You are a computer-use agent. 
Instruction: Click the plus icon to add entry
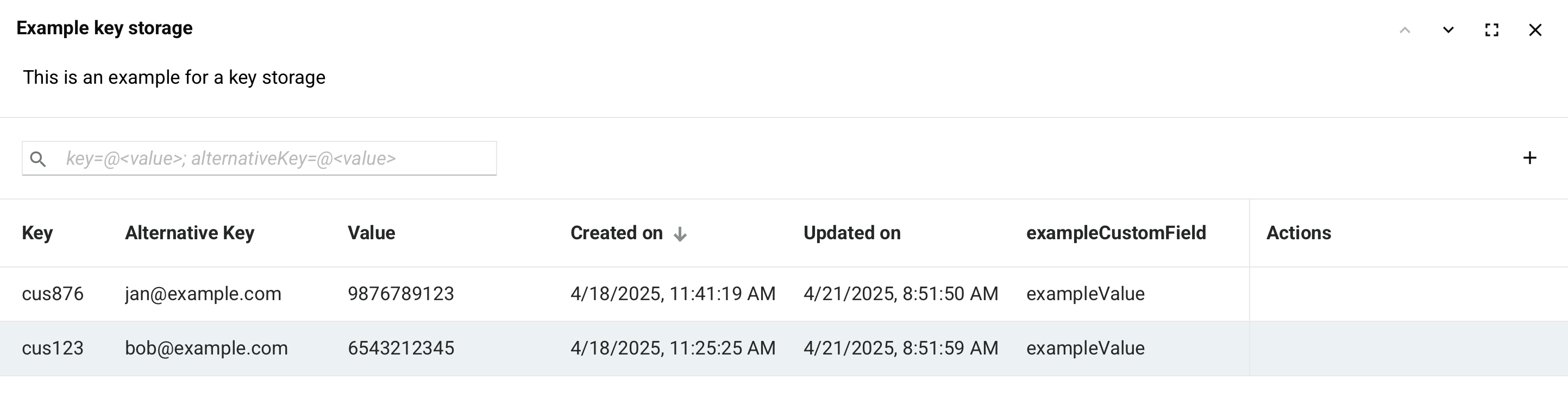click(x=1529, y=158)
